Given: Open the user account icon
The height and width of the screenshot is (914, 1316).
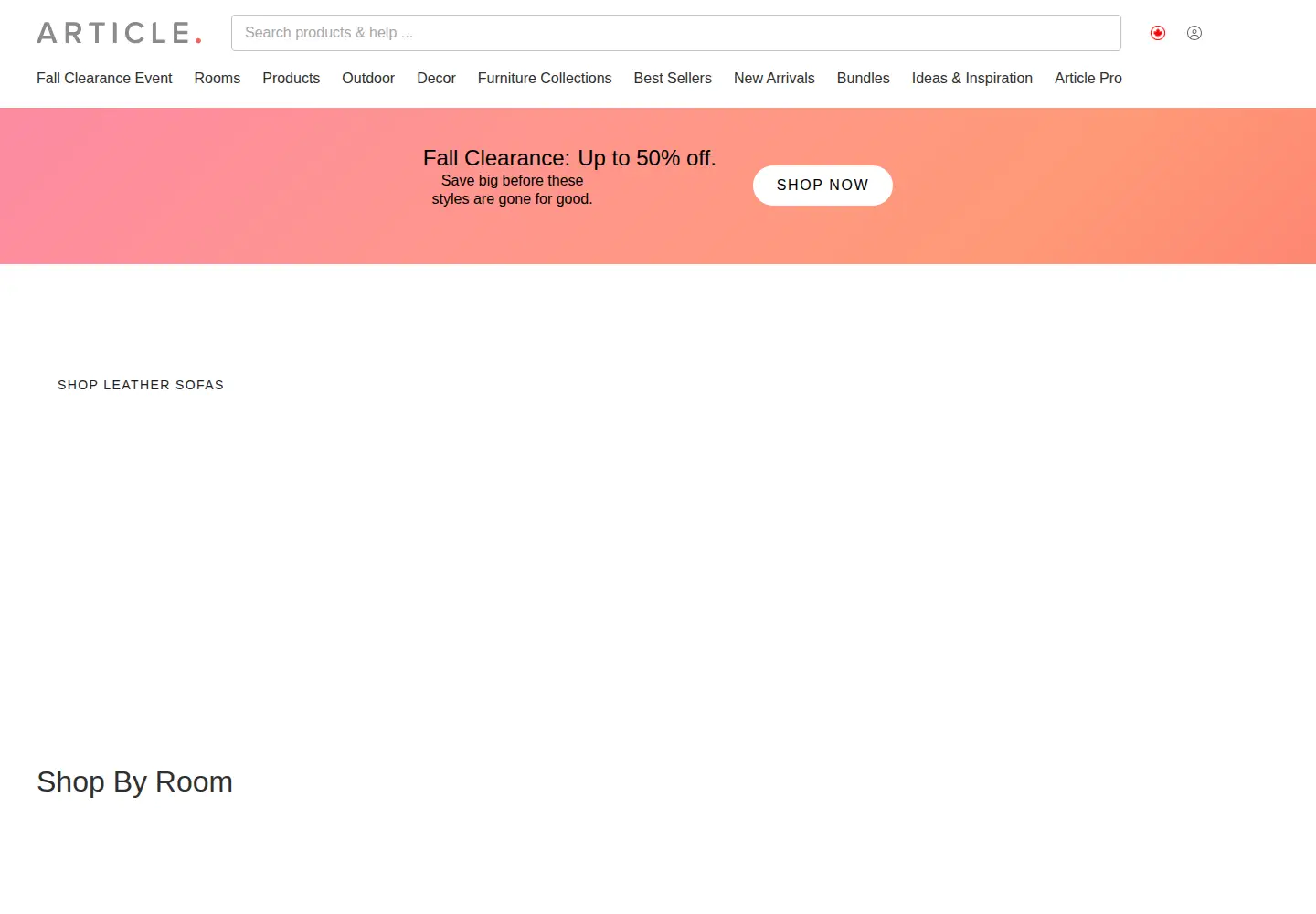Looking at the screenshot, I should tap(1194, 33).
